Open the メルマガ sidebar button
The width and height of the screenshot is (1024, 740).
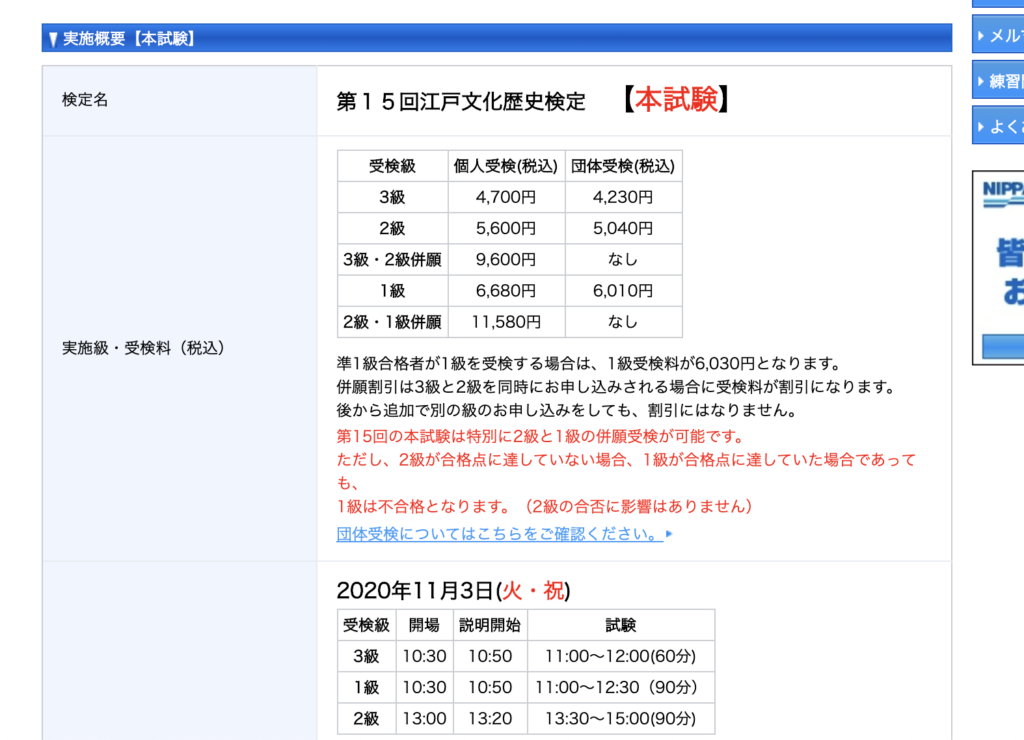point(1000,35)
